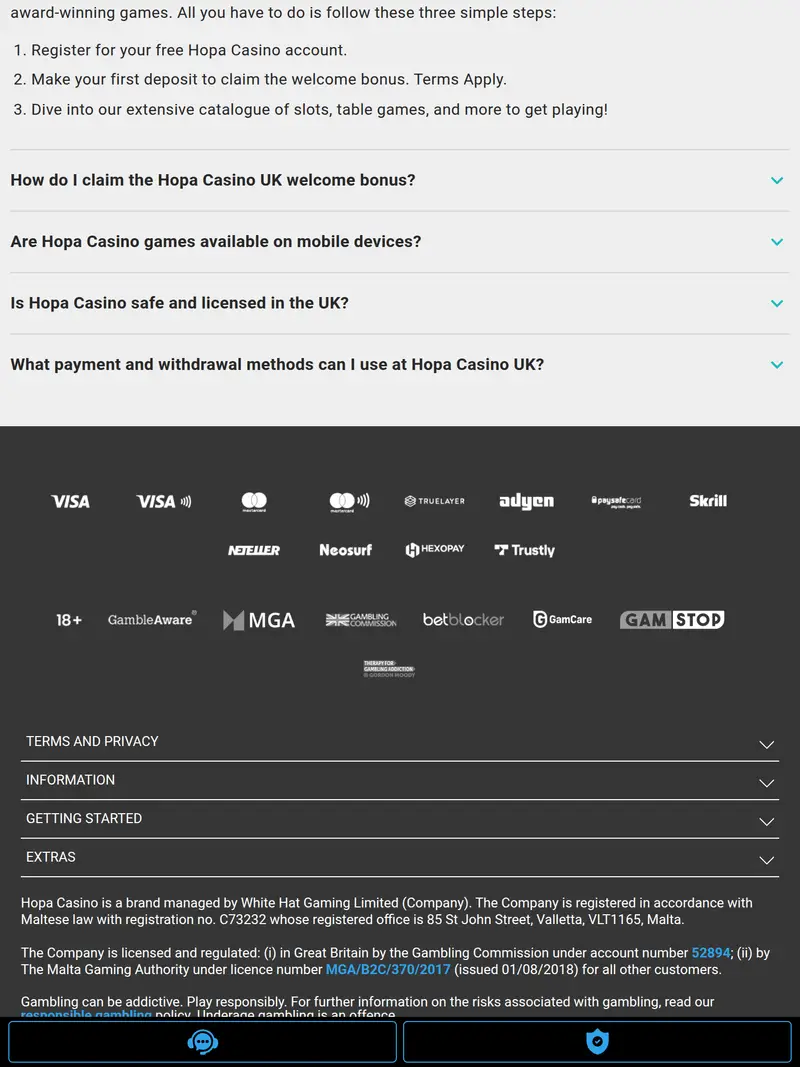800x1067 pixels.
Task: Open the Trustly payment icon
Action: pyautogui.click(x=524, y=549)
